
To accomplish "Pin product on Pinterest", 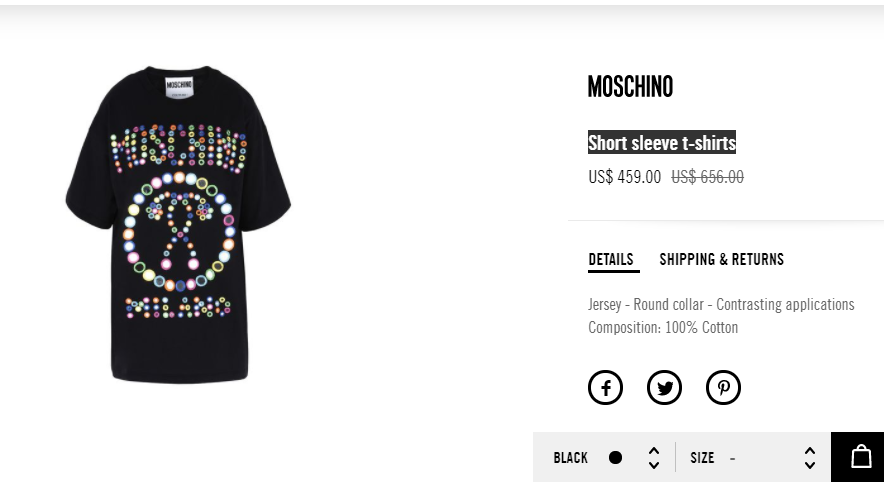I will (x=723, y=388).
